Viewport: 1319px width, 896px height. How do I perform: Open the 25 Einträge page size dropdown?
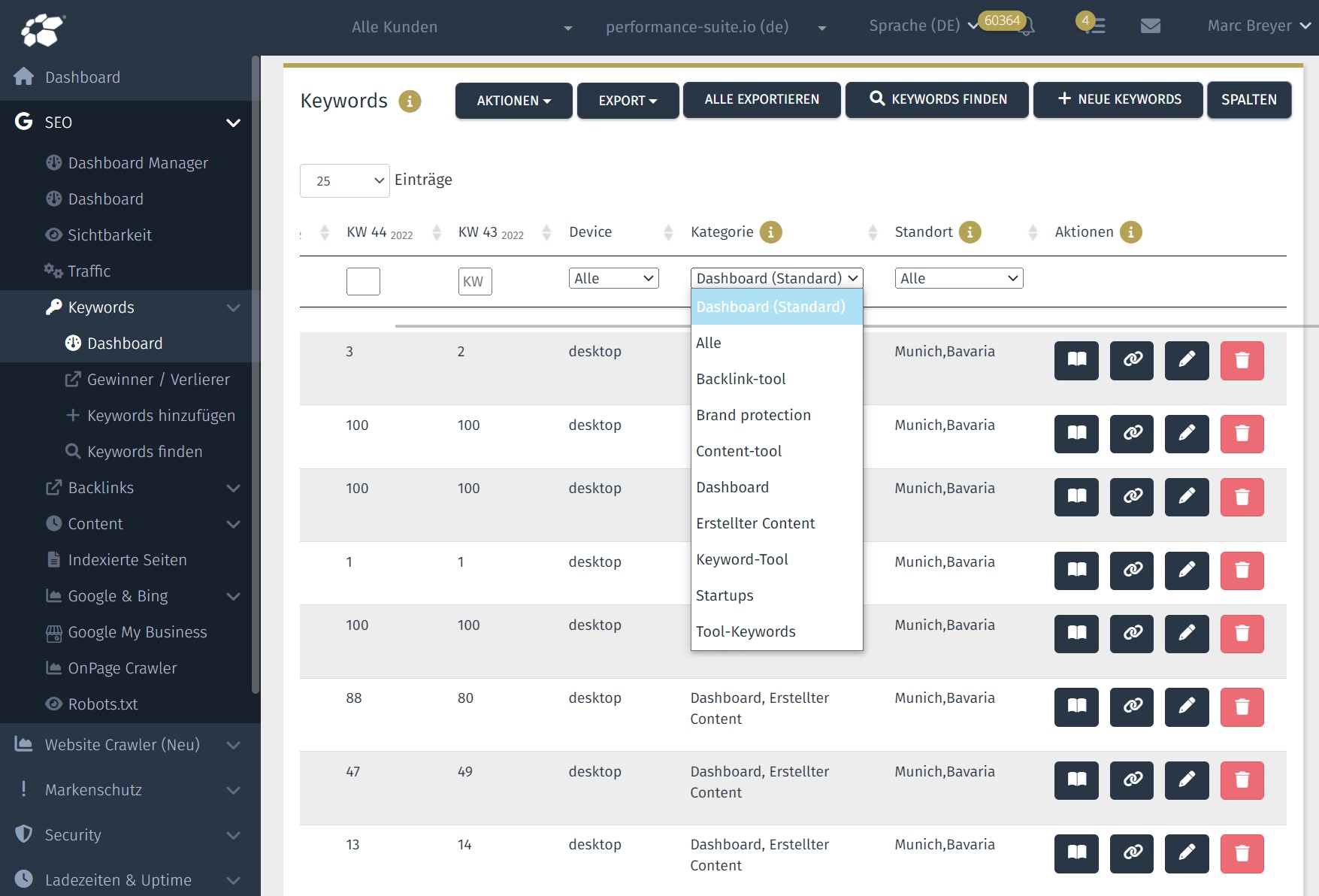[x=344, y=180]
